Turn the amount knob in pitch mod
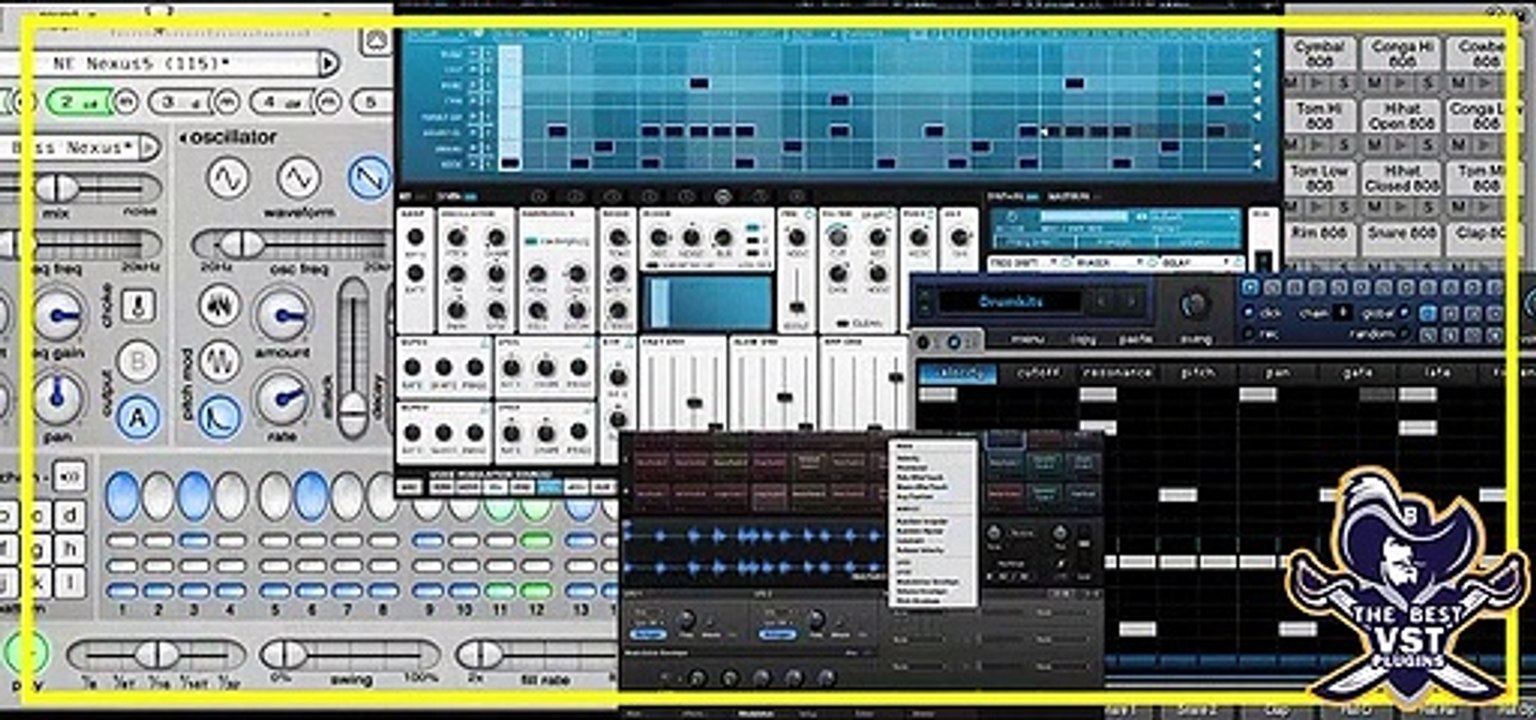Screen dimensions: 1536x720 point(283,315)
